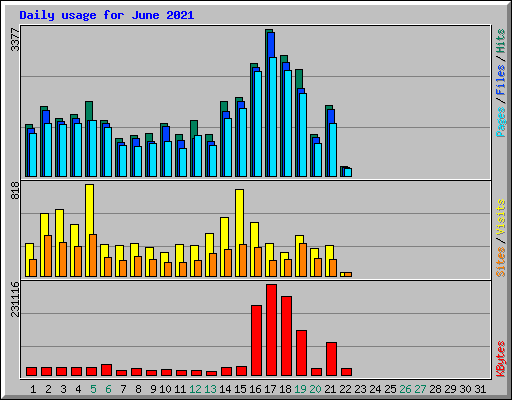Click the KBytes legend label
Viewport: 512px width, 400px height.
click(500, 359)
